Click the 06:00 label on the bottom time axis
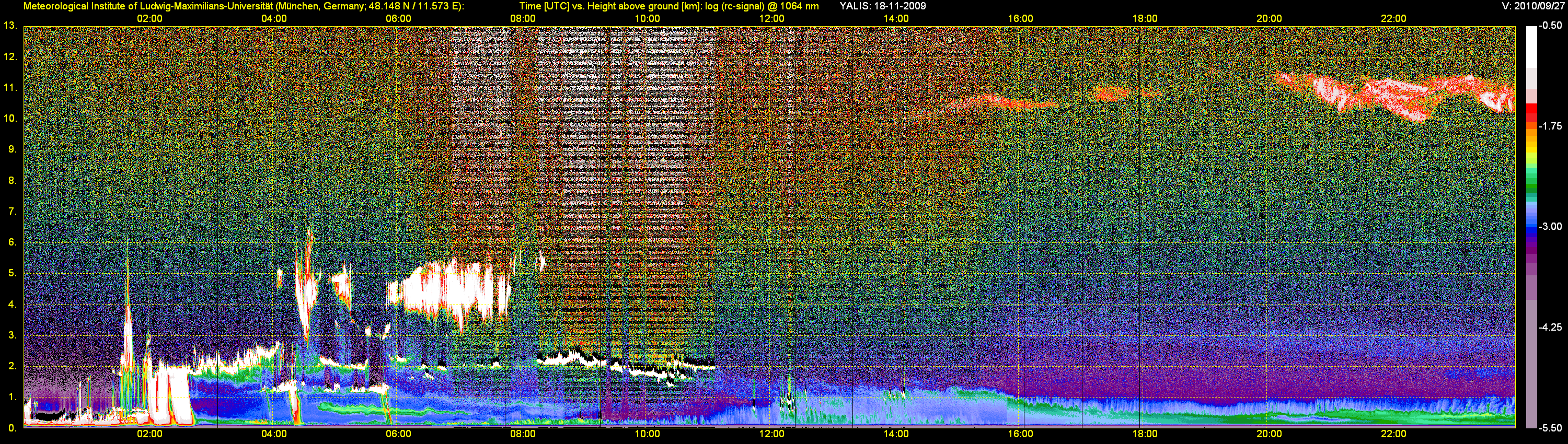1568x444 pixels. click(x=398, y=434)
